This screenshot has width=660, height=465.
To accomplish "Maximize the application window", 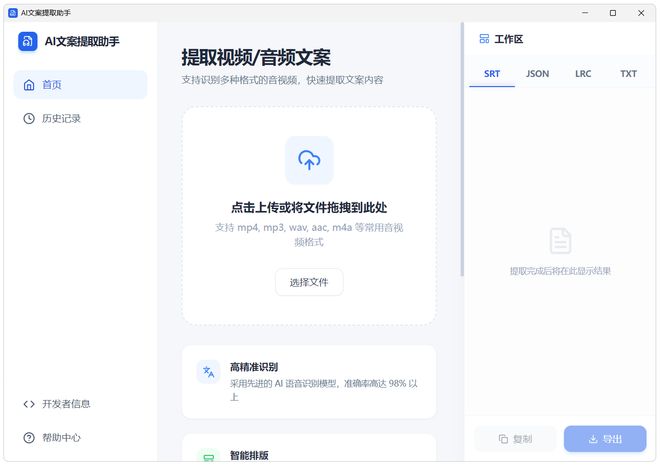I will [613, 13].
